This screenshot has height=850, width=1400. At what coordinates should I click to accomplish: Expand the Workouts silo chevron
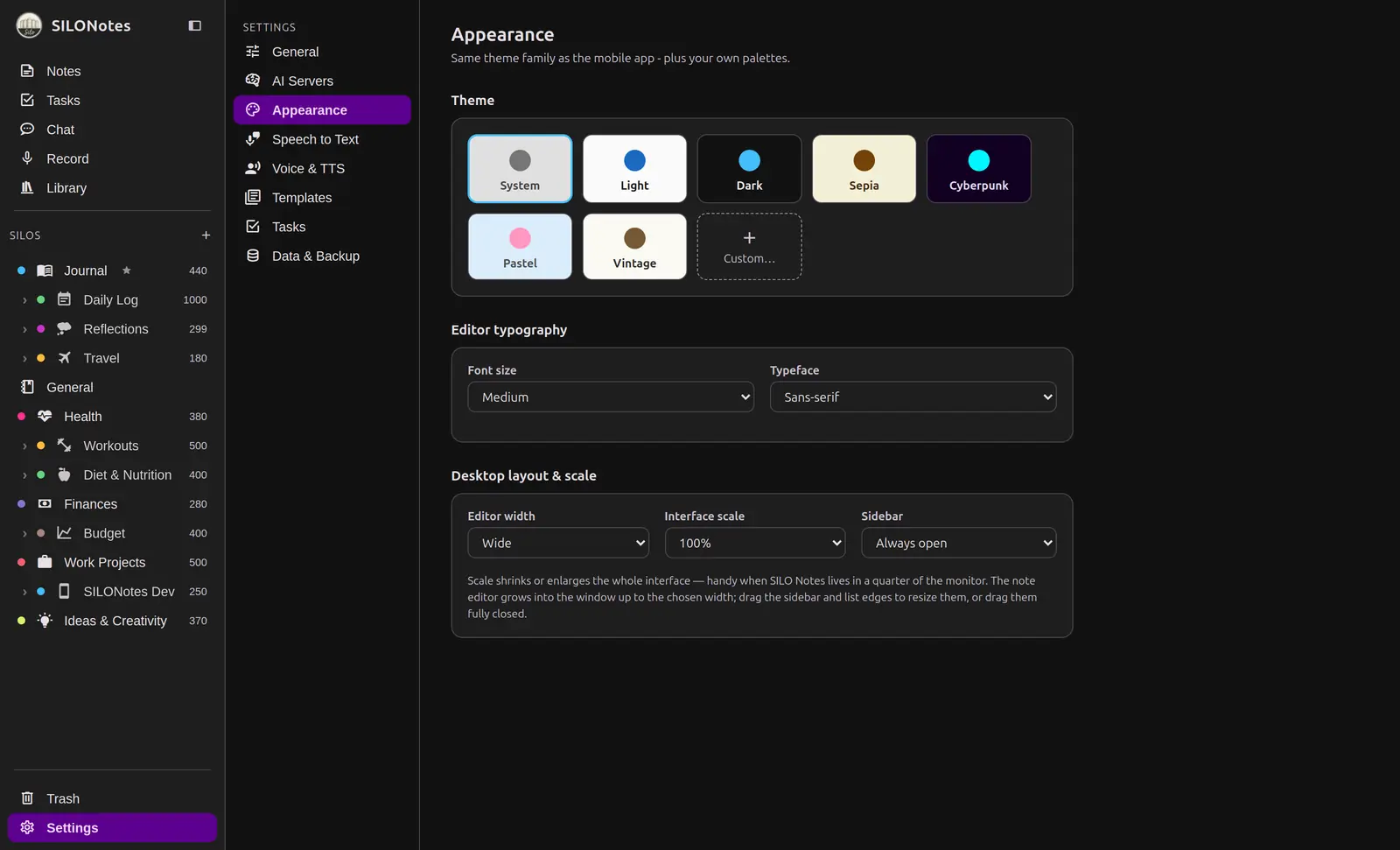point(24,446)
